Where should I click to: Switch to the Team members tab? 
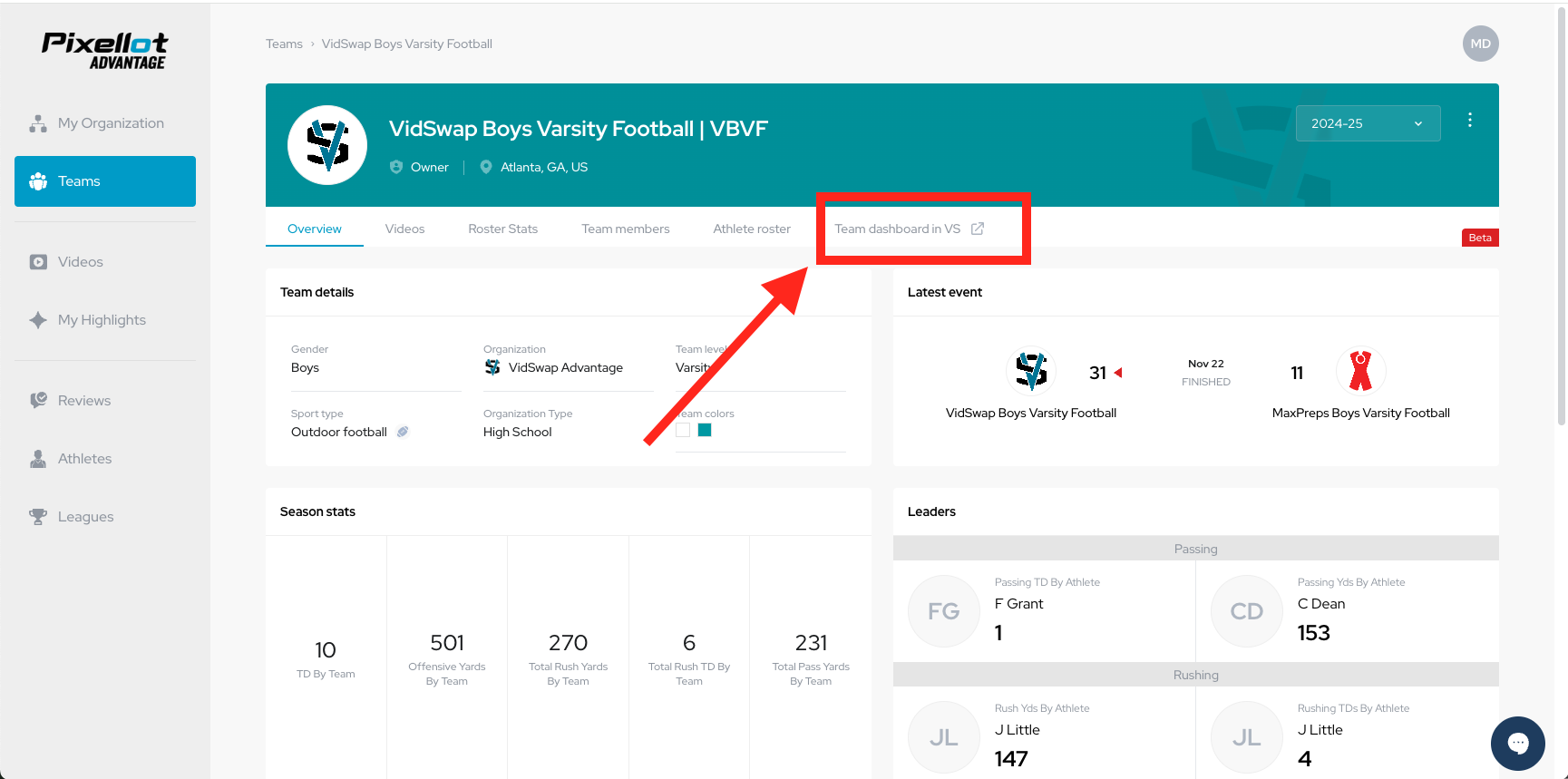point(626,229)
